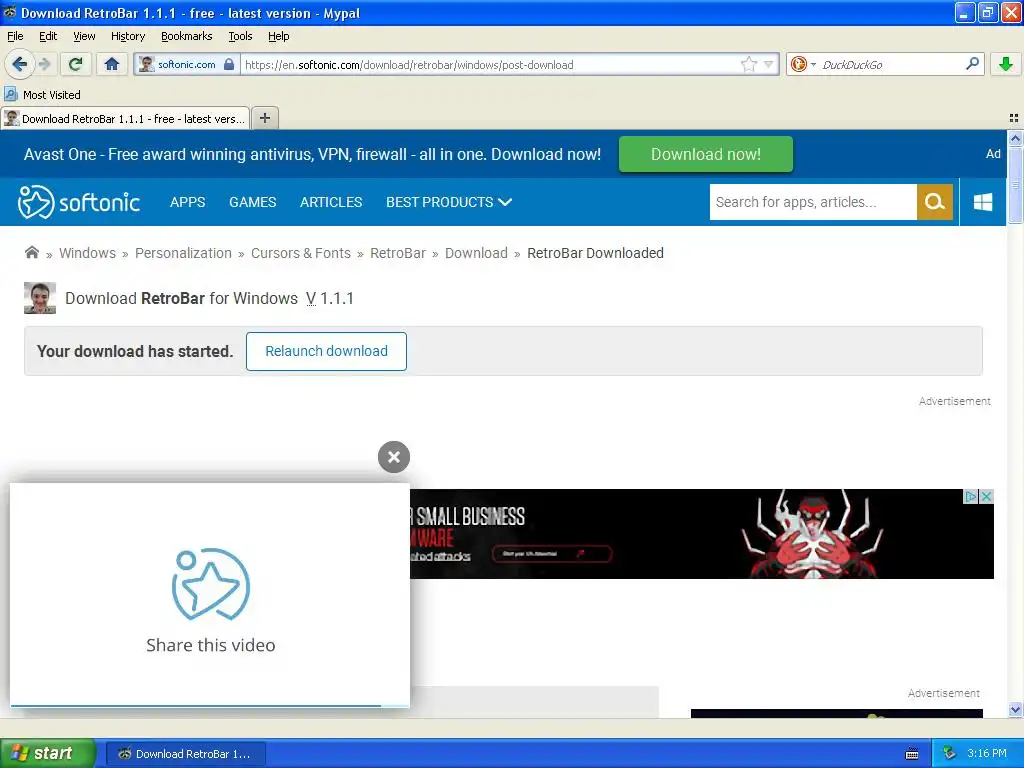Open the Bookmarks menu
The width and height of the screenshot is (1024, 768).
tap(187, 36)
